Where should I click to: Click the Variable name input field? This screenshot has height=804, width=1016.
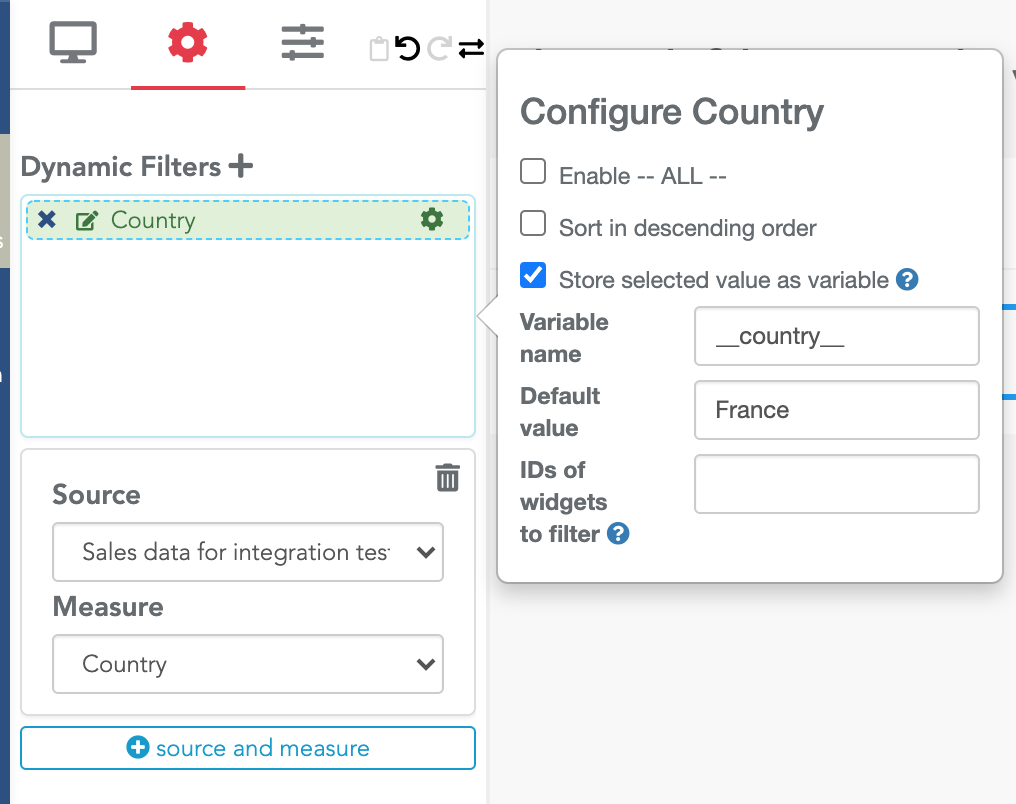pyautogui.click(x=836, y=336)
